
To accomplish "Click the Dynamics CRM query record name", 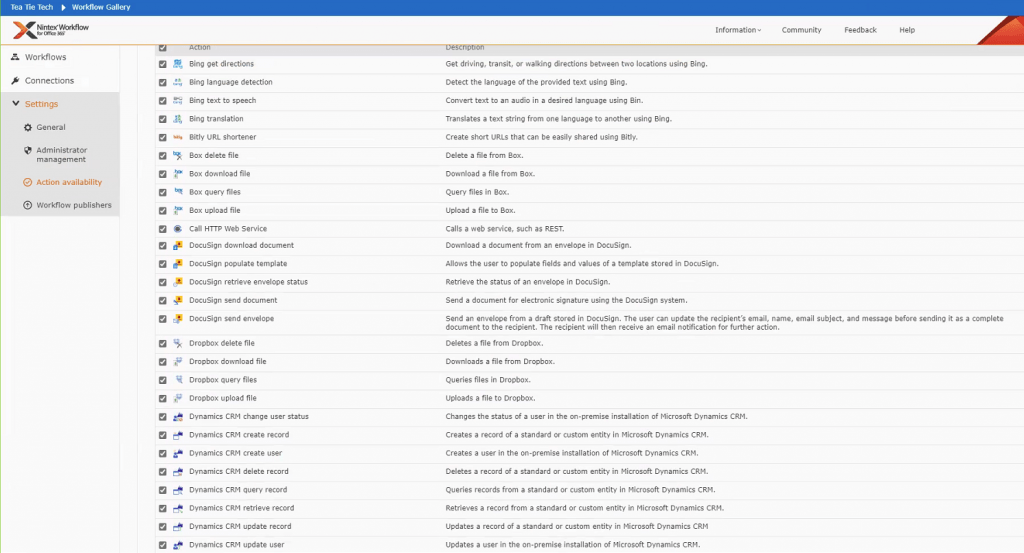I will pyautogui.click(x=238, y=490).
